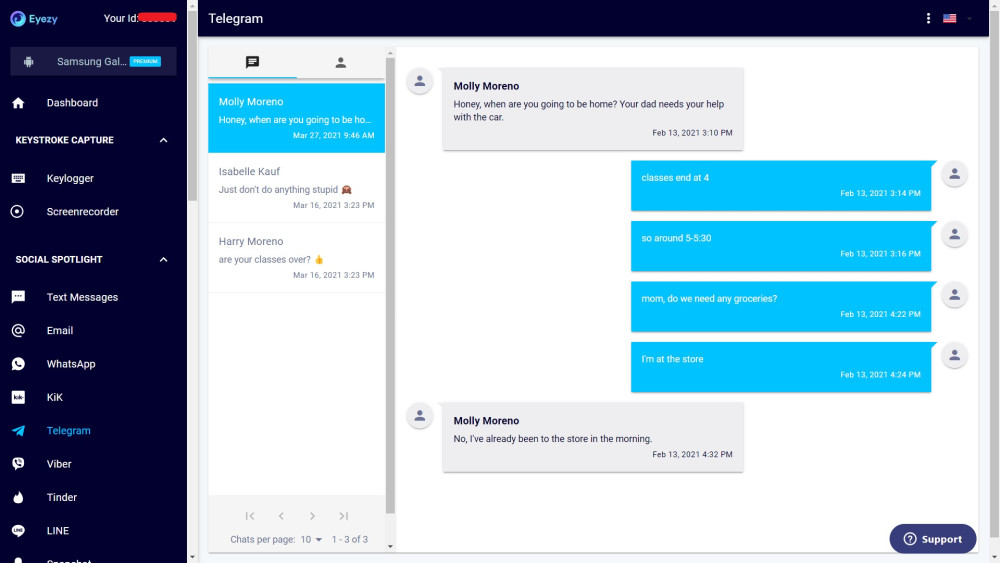The height and width of the screenshot is (563, 1000).
Task: Collapse the Keystroke Capture section
Action: 163,140
